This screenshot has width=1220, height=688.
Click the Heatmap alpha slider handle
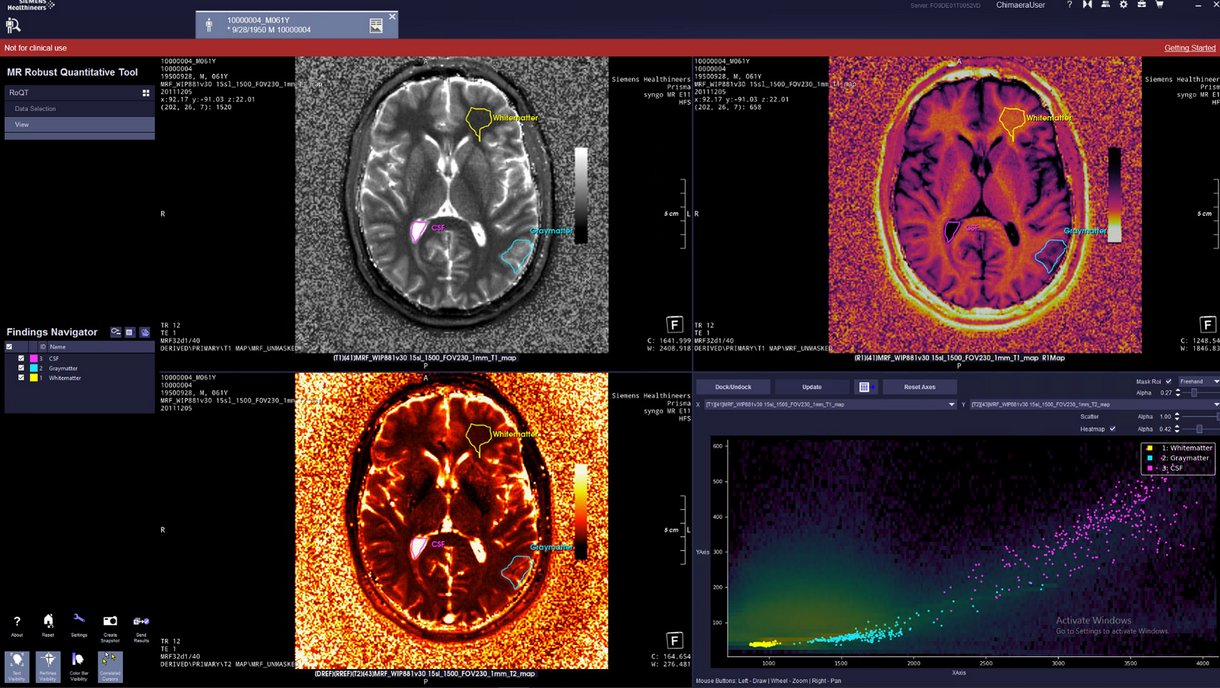(x=1199, y=429)
